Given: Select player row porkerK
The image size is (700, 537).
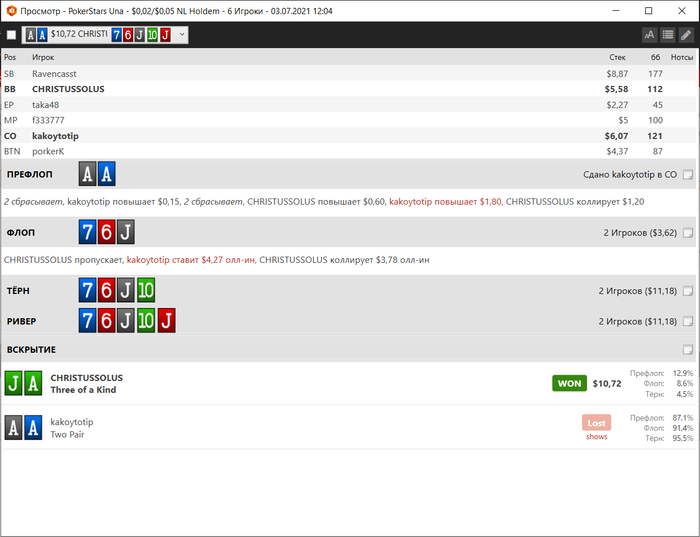Looking at the screenshot, I should [350, 151].
